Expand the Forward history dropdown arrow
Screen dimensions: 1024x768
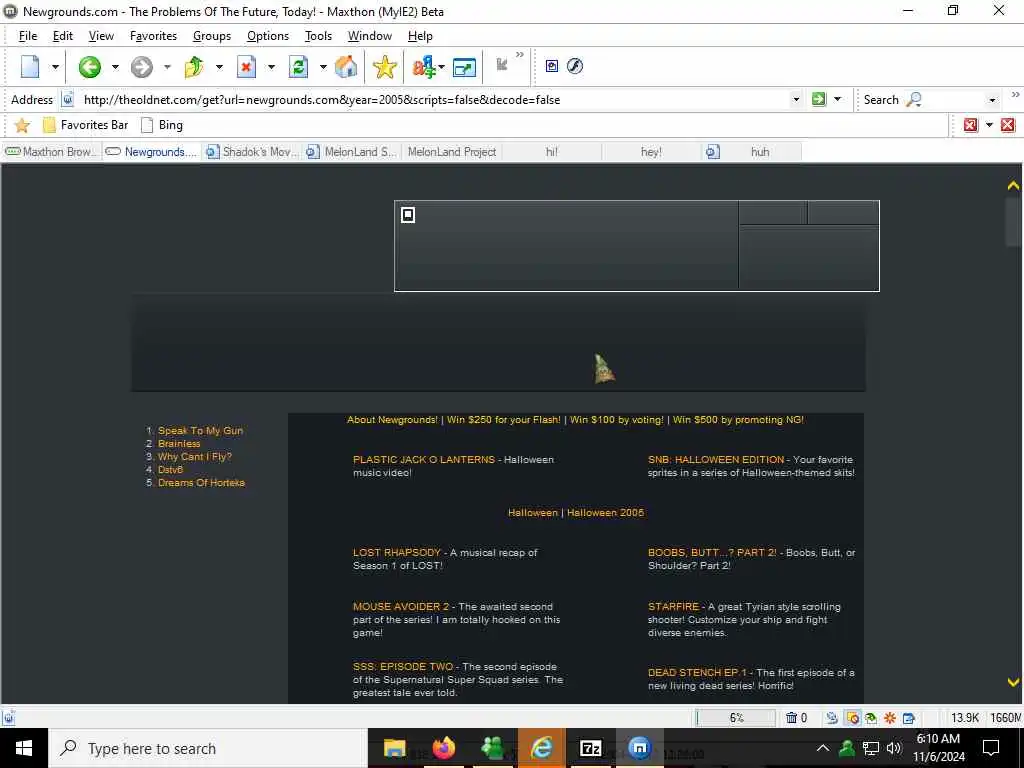coord(167,67)
